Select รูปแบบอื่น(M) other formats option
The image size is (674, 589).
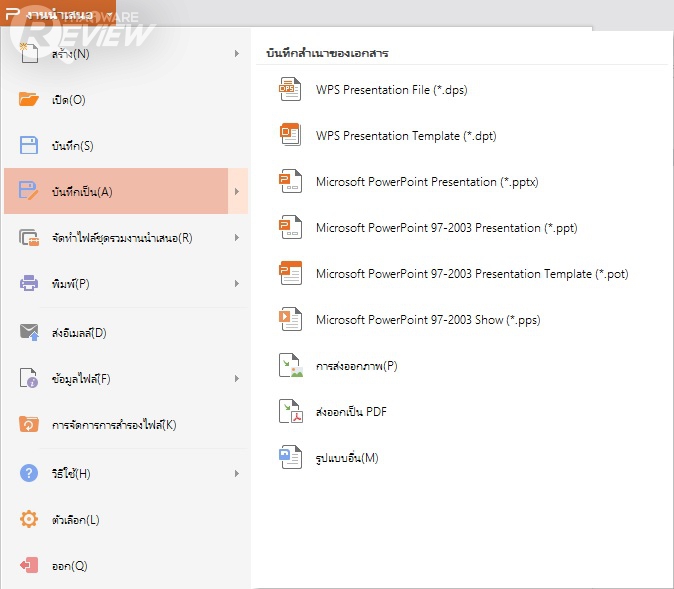[x=347, y=458]
